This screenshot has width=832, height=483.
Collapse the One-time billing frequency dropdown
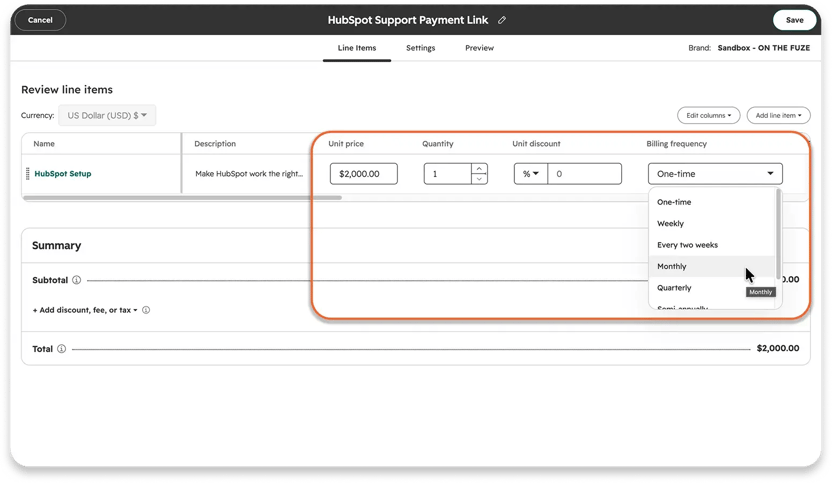click(x=715, y=174)
